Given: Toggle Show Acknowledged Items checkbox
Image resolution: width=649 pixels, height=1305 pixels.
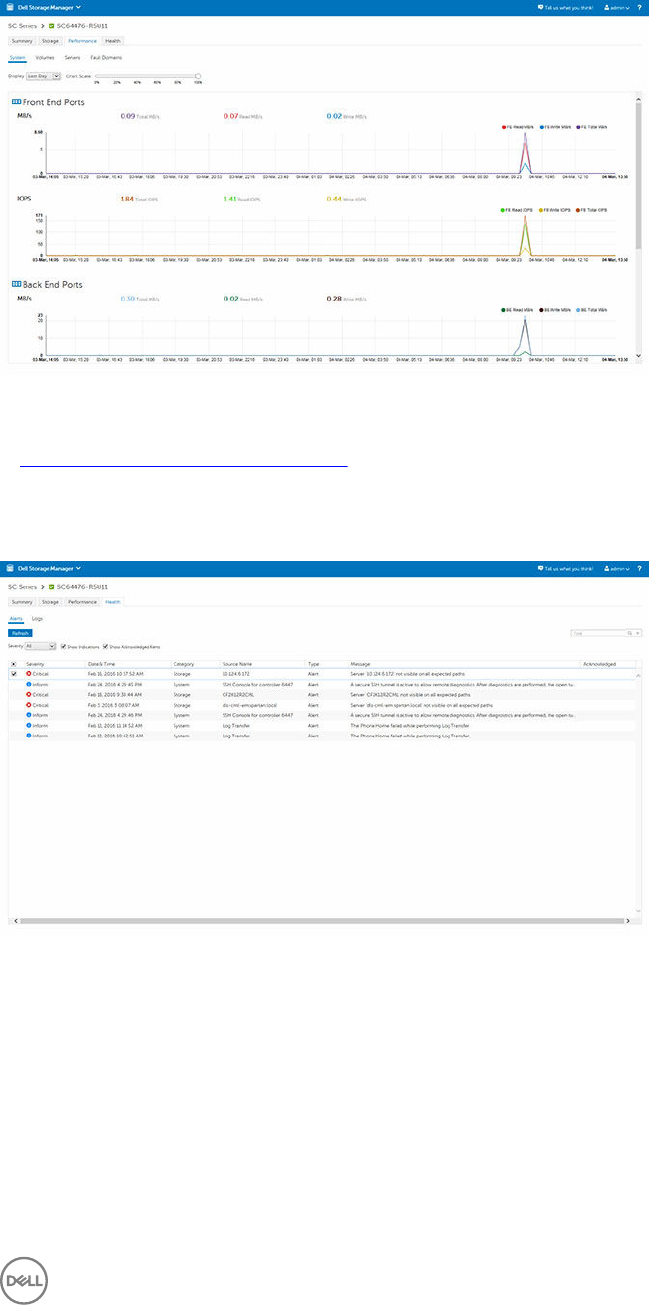Looking at the screenshot, I should click(105, 646).
